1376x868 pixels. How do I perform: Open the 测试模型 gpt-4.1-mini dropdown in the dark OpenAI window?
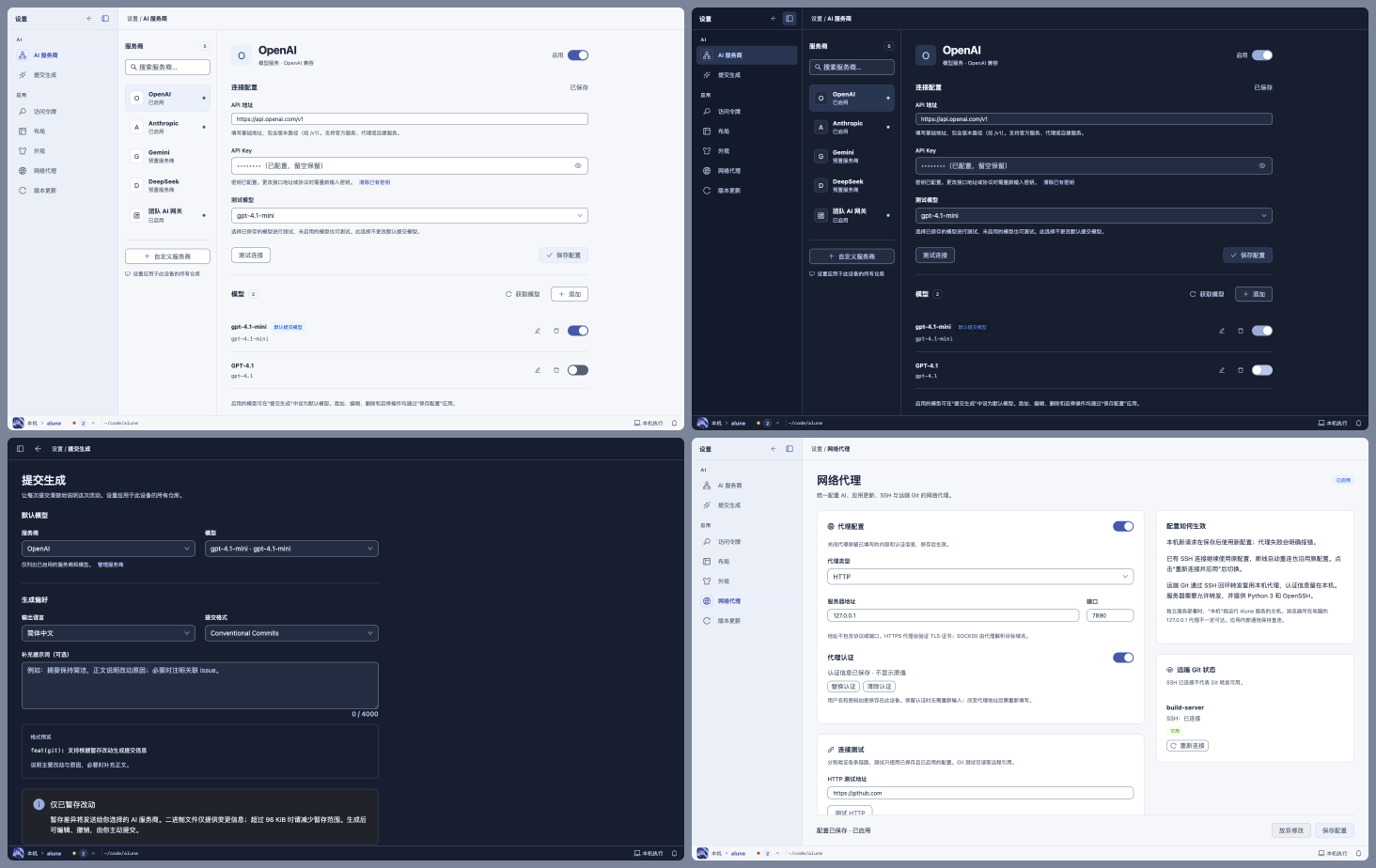[1094, 215]
